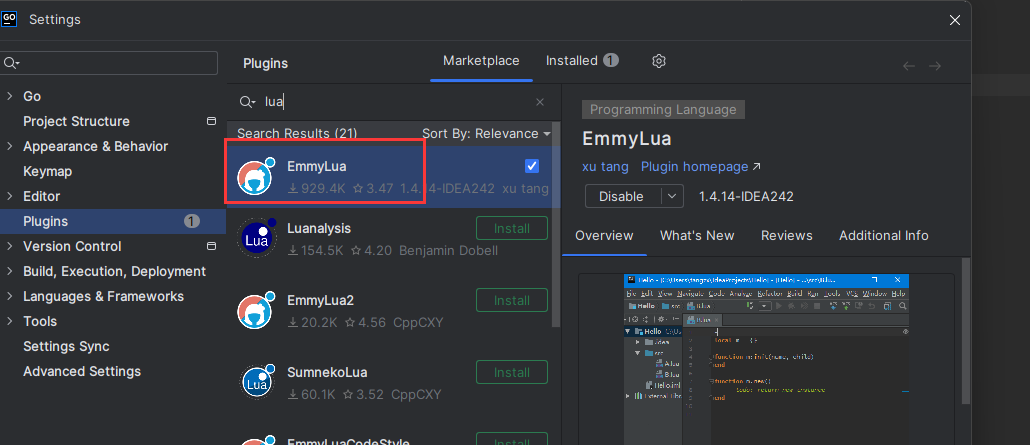Expand the Editor settings node
The height and width of the screenshot is (445, 1030).
coord(10,196)
